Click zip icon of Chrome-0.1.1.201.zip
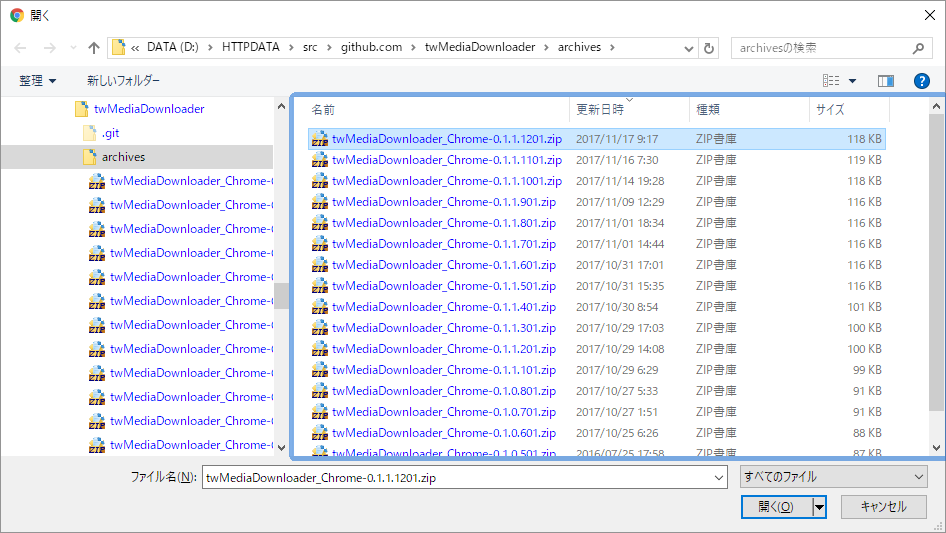This screenshot has width=946, height=533. click(x=320, y=349)
